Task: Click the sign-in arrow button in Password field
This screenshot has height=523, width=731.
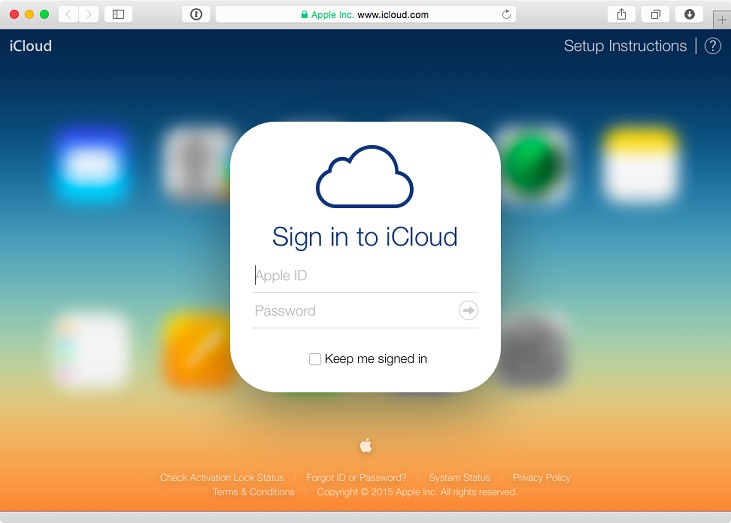Action: (x=468, y=310)
